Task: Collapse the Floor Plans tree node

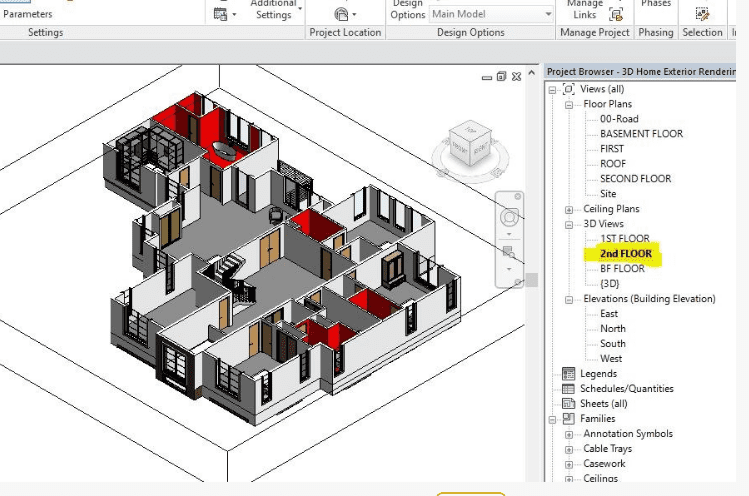Action: (x=569, y=104)
